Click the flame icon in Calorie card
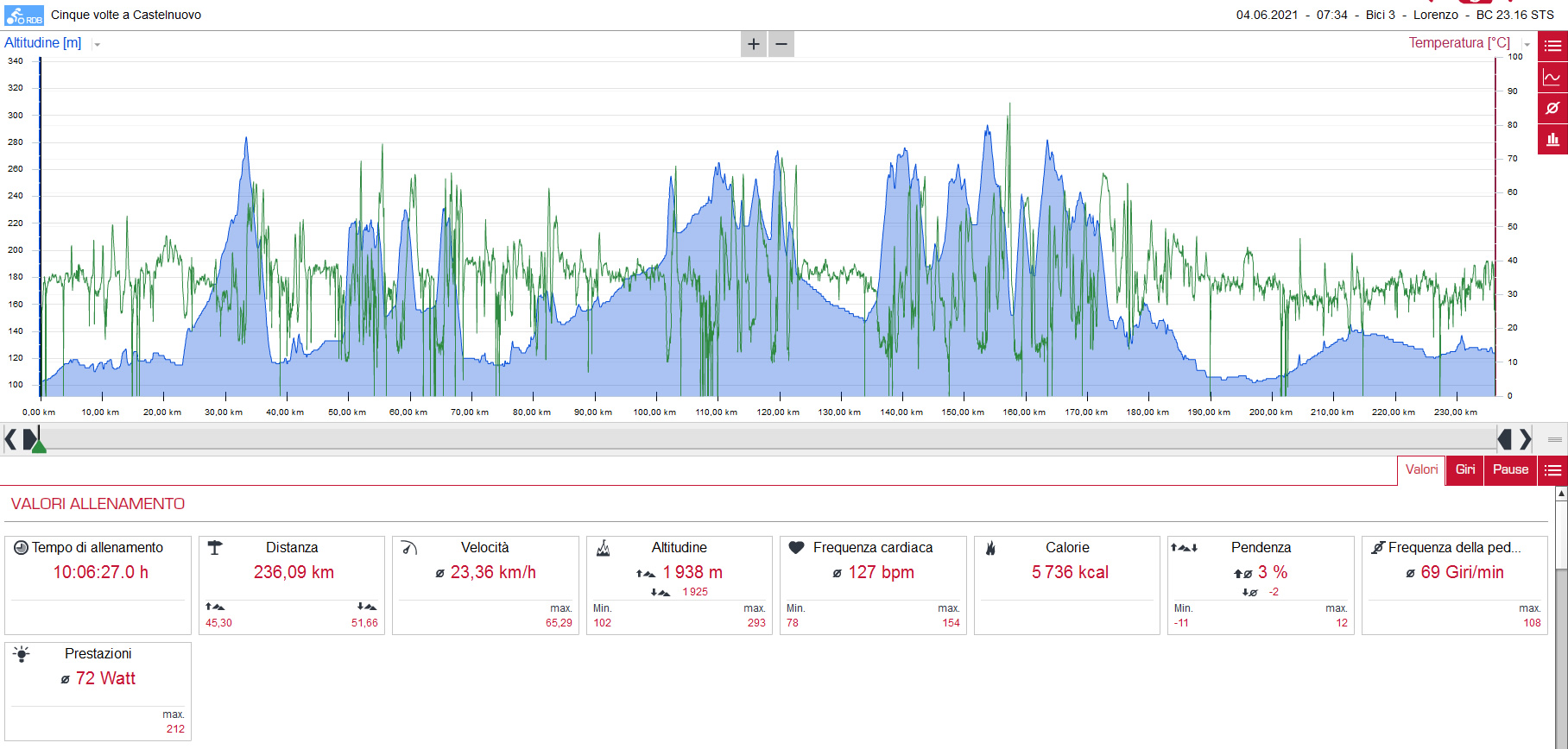Viewport: 1568px width, 749px height. tap(990, 548)
